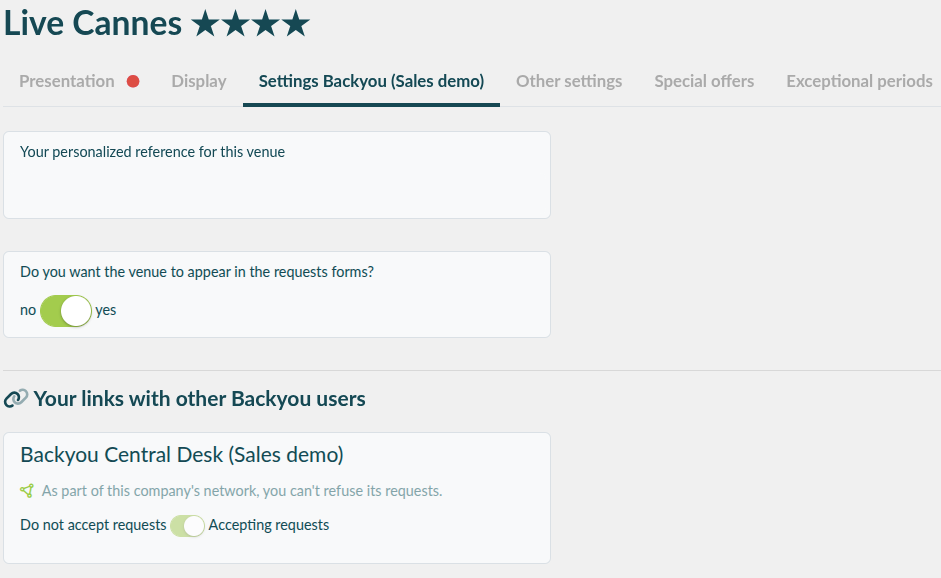Click the personalized reference input box
The image size is (941, 578).
tap(277, 175)
